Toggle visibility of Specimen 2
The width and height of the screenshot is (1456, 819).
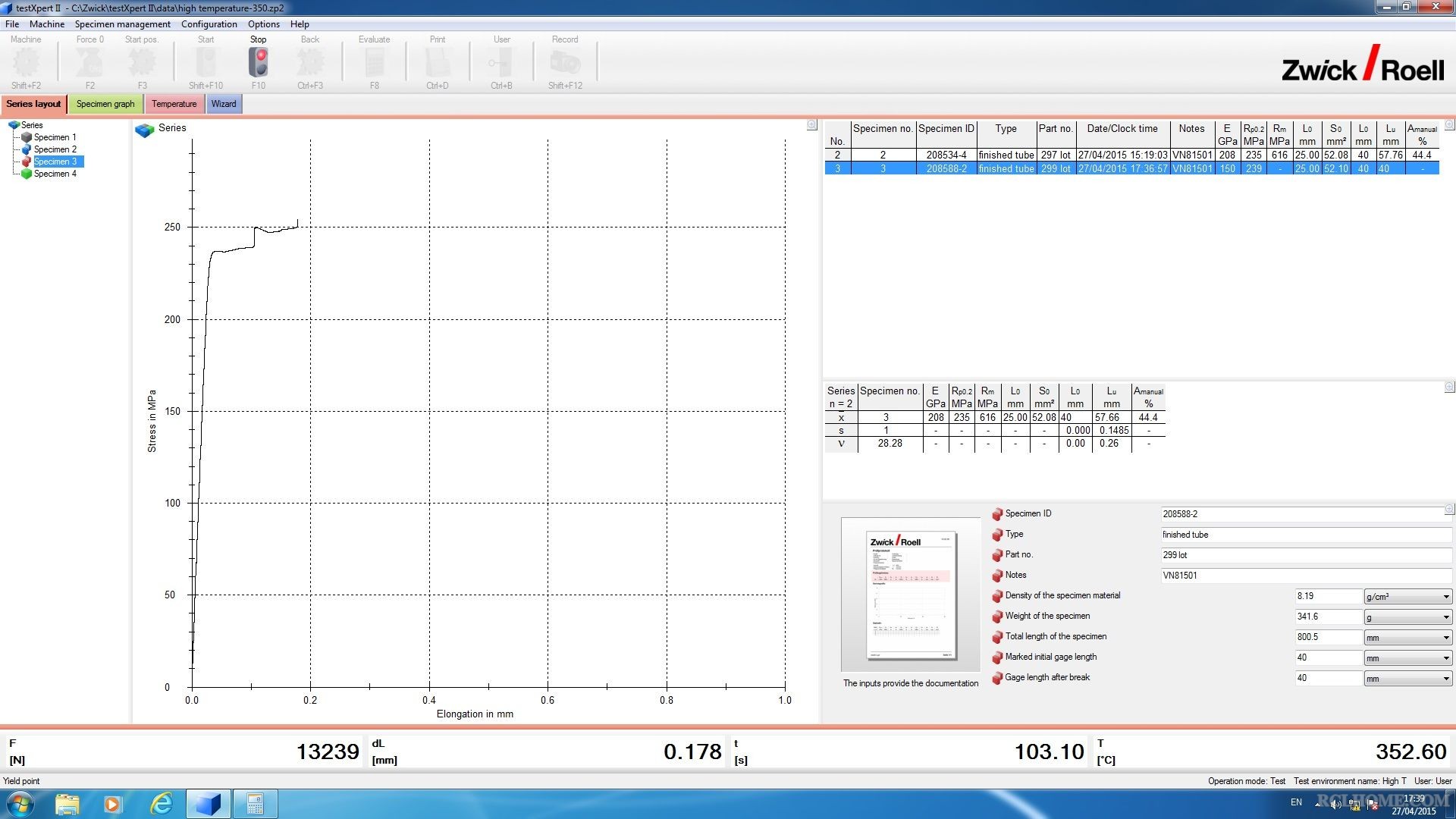[x=27, y=149]
